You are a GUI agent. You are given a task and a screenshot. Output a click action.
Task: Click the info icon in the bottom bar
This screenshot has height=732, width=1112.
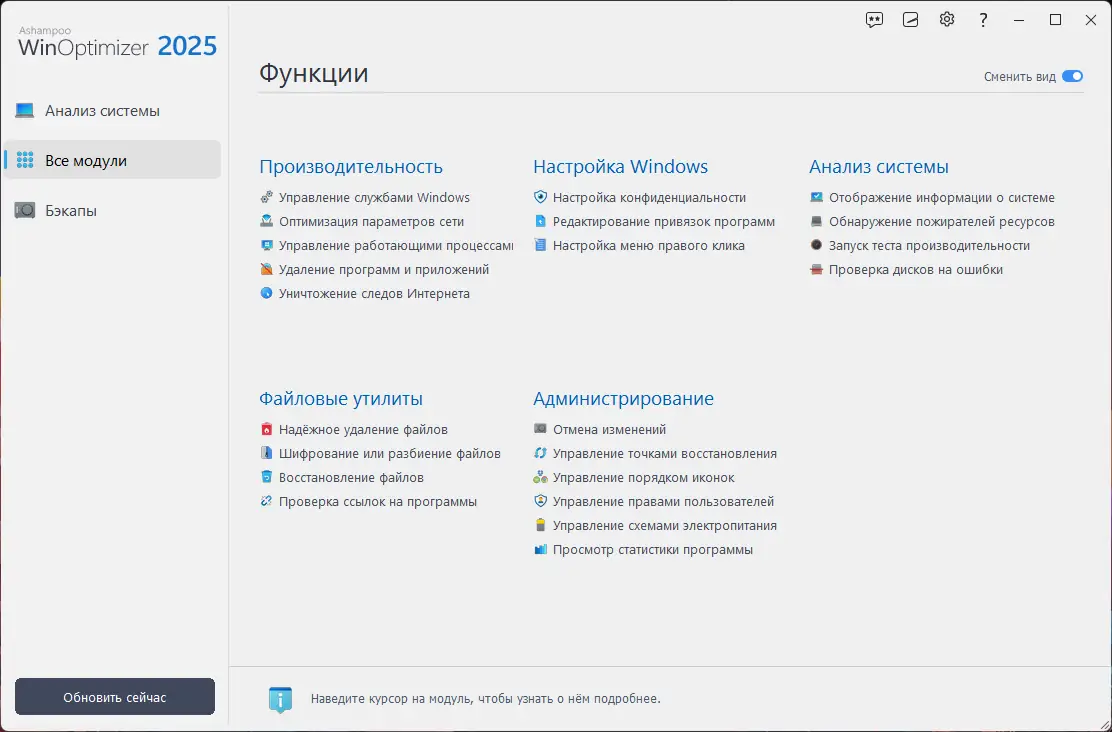tap(280, 700)
